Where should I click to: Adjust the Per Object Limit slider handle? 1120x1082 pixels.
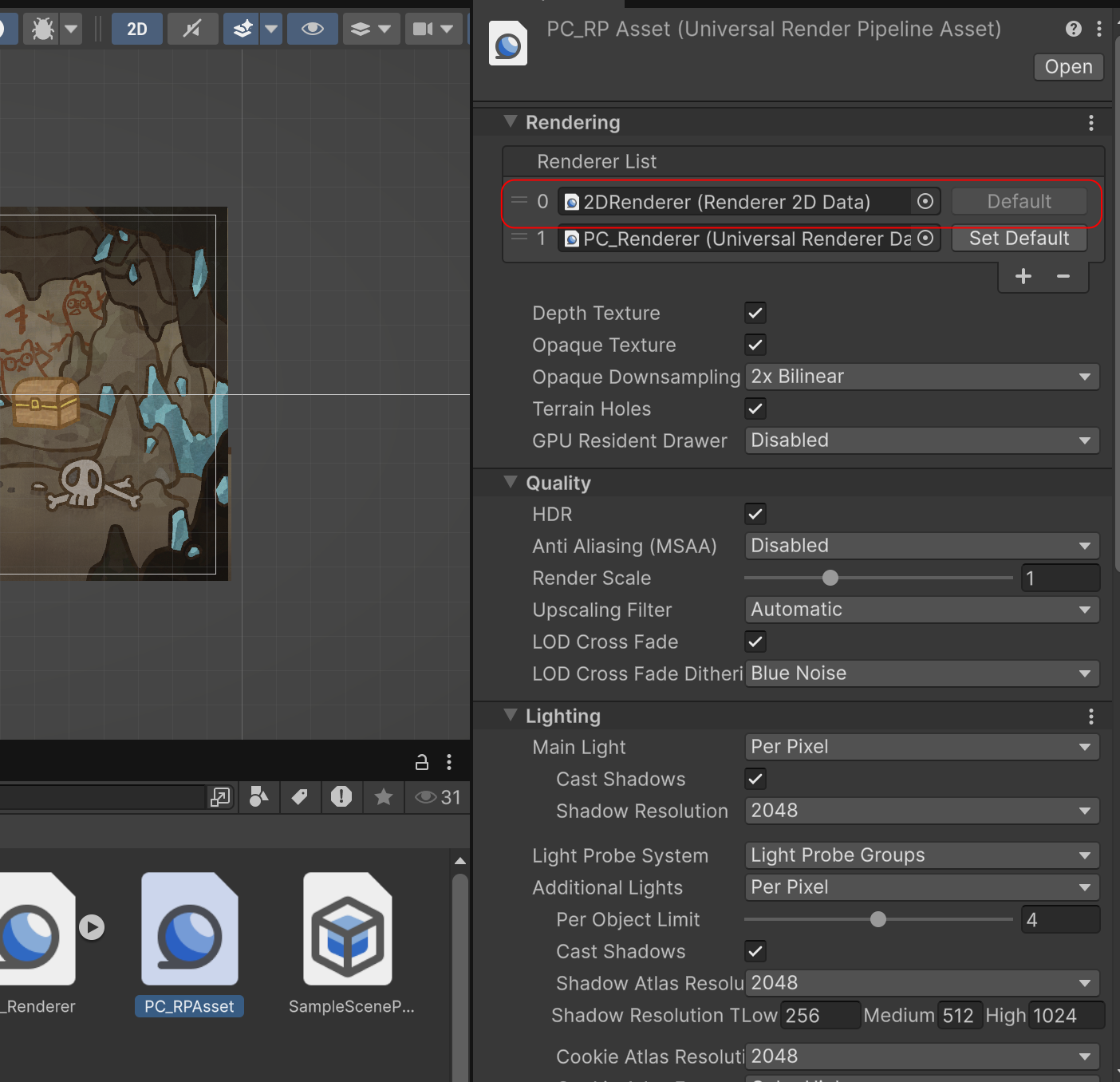(x=878, y=919)
